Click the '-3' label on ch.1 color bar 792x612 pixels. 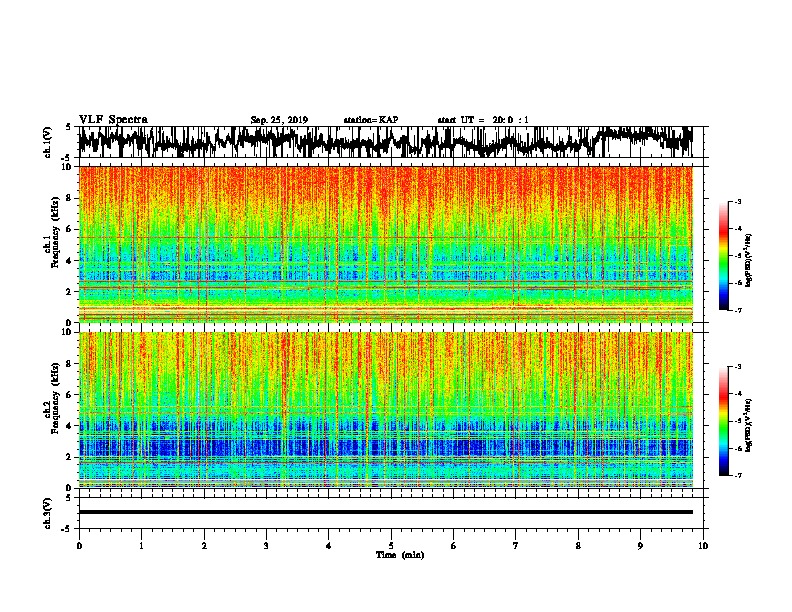click(x=737, y=201)
